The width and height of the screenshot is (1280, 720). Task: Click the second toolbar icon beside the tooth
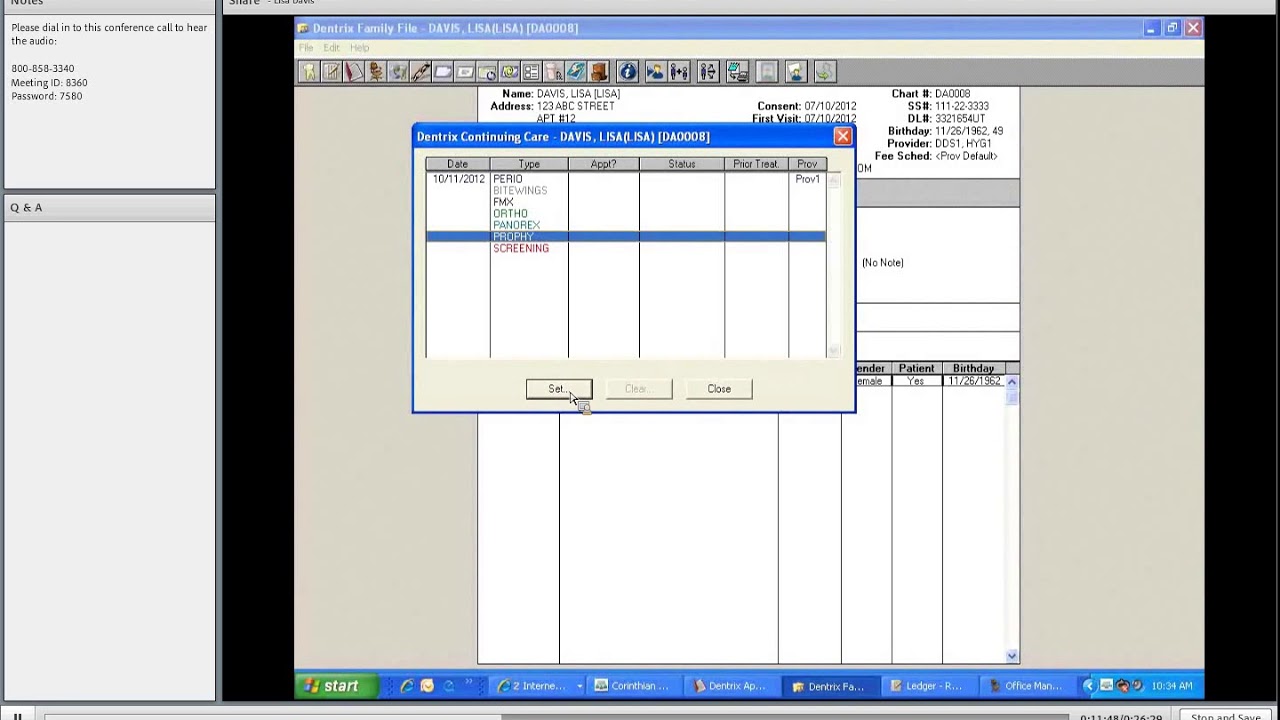[331, 72]
